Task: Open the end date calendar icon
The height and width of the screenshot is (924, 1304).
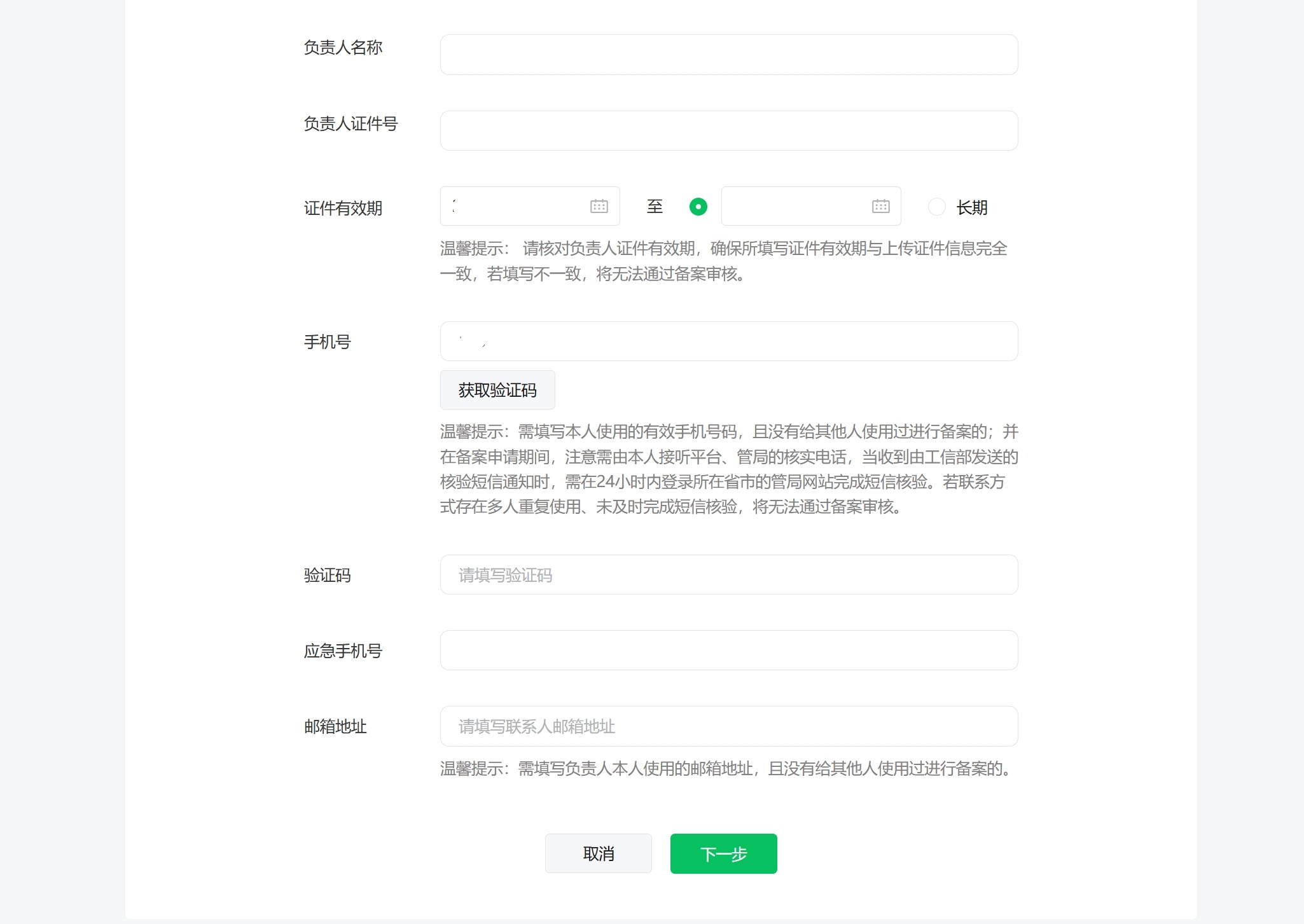Action: click(x=881, y=206)
